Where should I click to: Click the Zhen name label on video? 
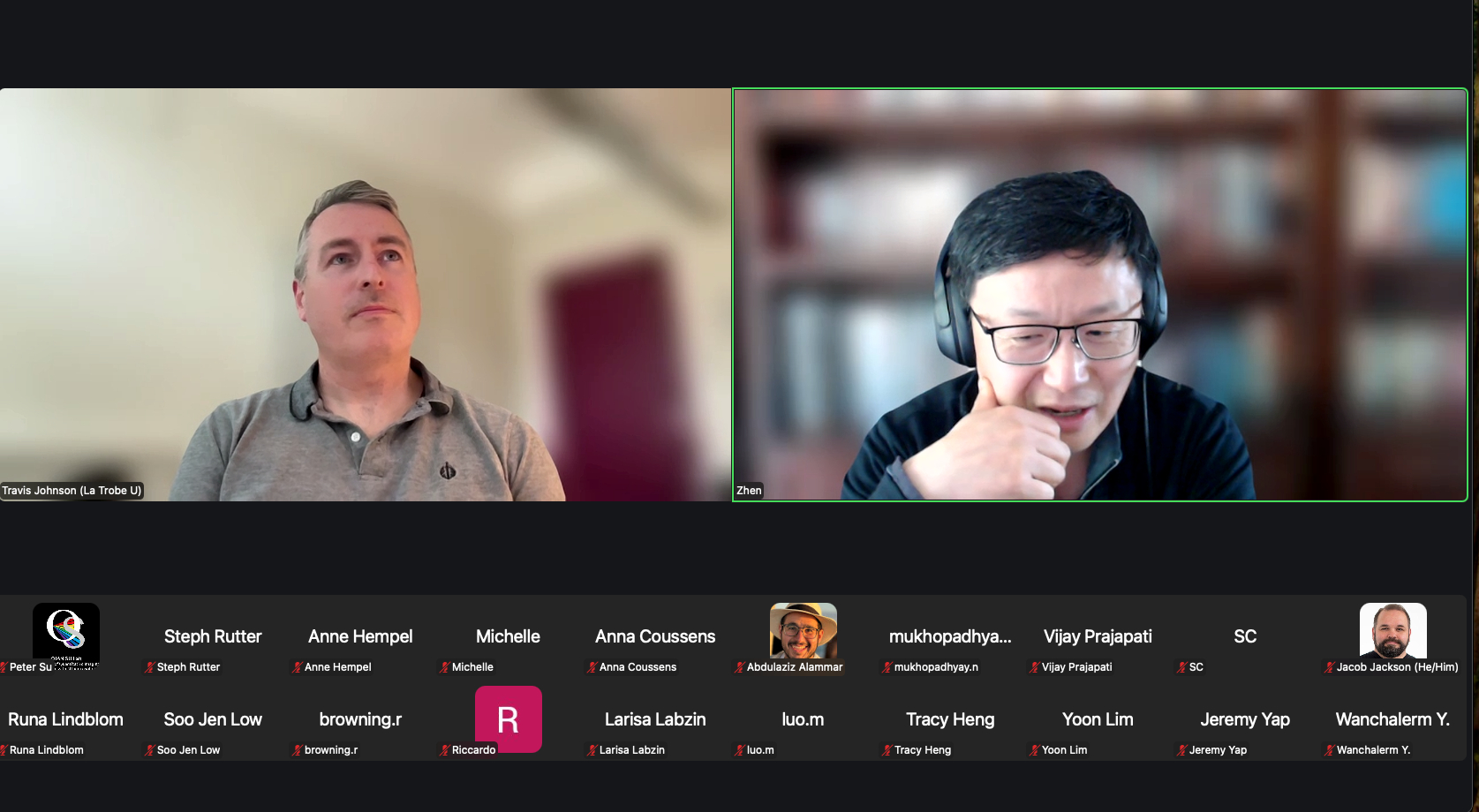[749, 491]
